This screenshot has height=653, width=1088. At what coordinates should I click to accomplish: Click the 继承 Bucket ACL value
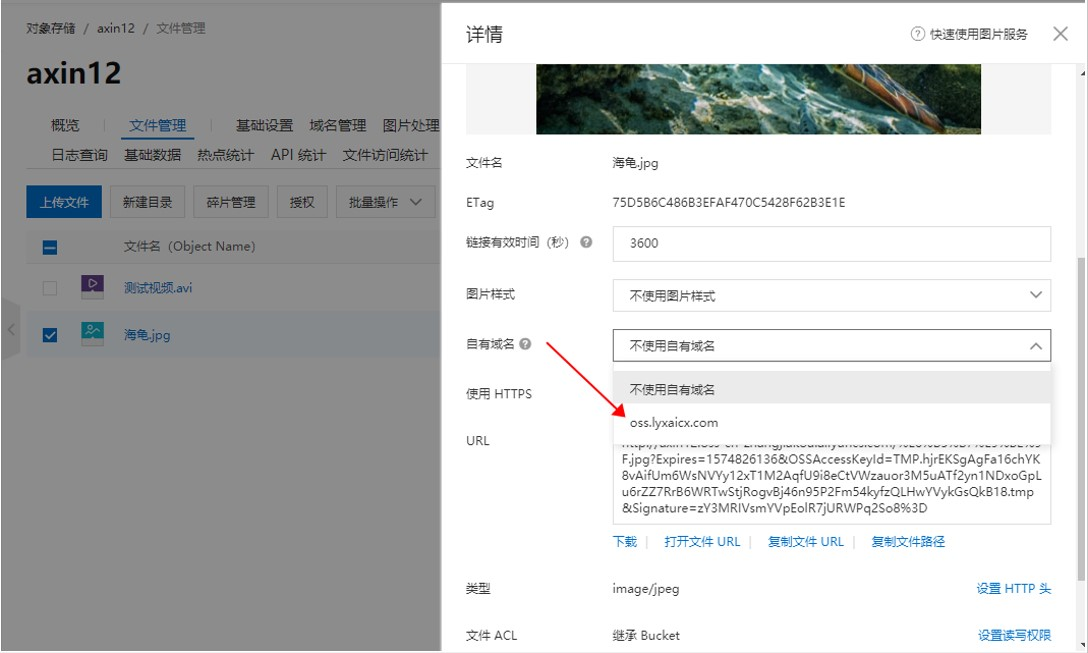tap(646, 635)
